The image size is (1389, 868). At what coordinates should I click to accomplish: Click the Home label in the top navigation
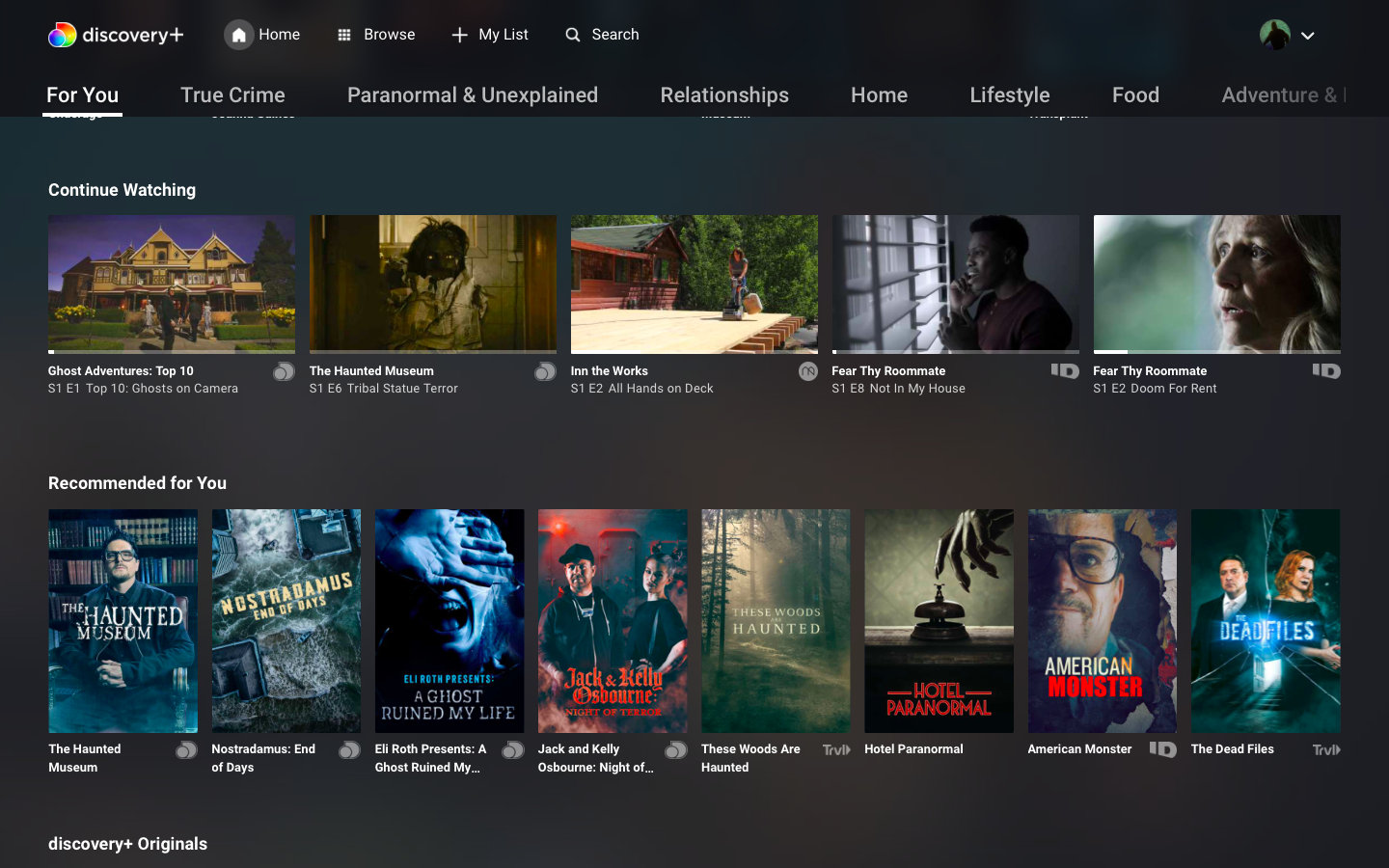click(x=280, y=35)
